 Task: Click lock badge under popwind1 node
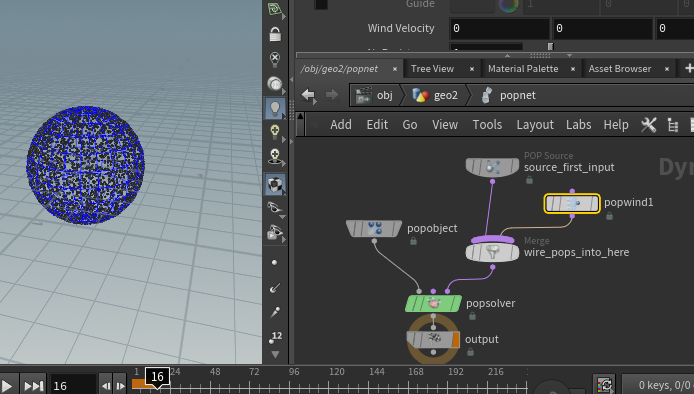(609, 216)
